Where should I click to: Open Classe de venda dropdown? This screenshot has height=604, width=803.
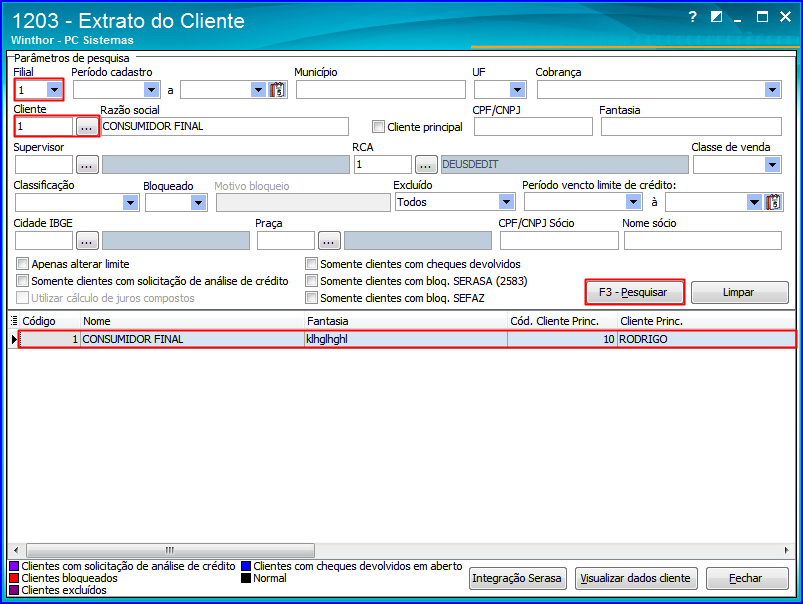coord(773,164)
